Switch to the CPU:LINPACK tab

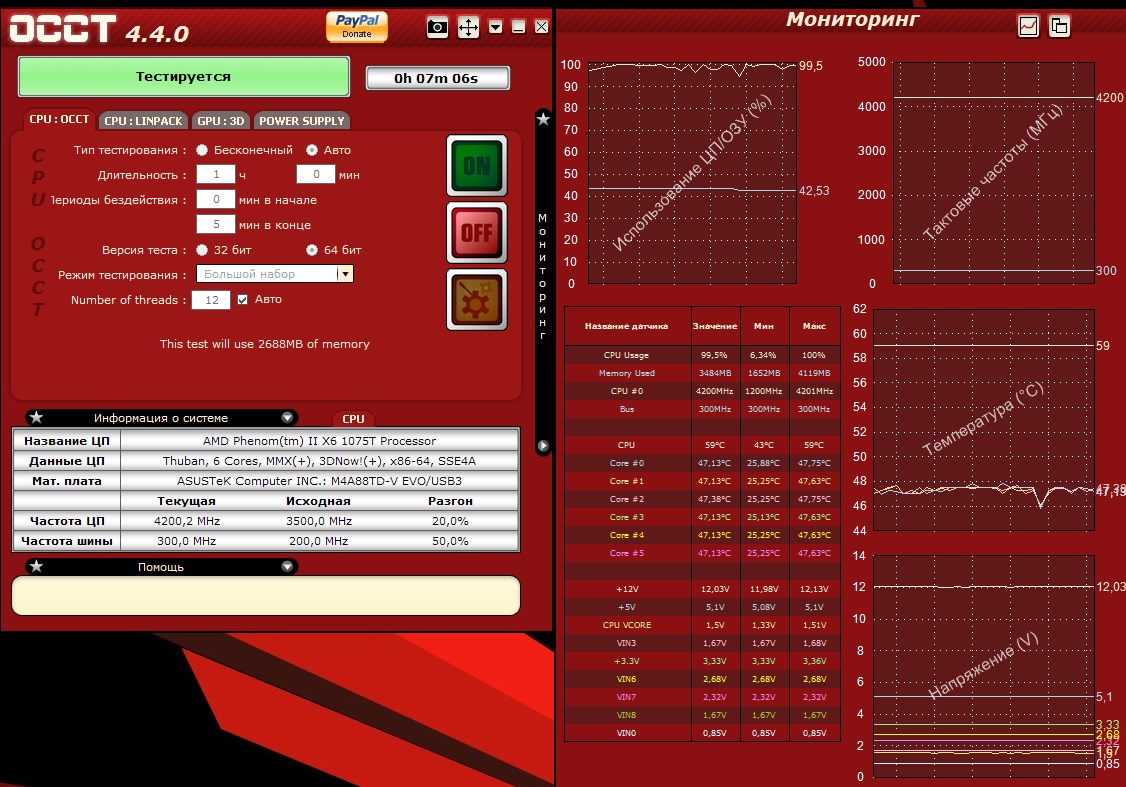tap(143, 121)
